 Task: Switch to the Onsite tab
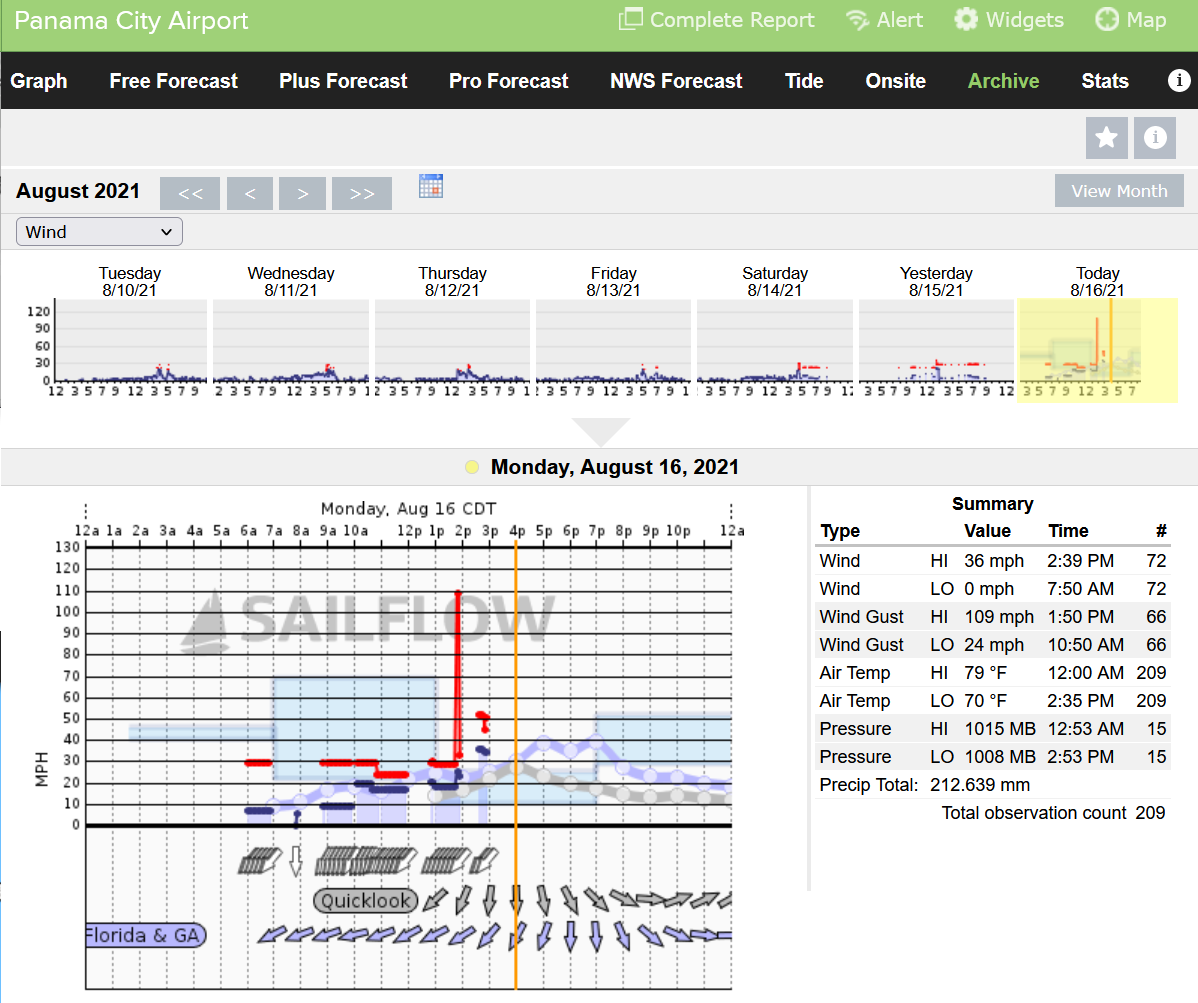tap(895, 81)
